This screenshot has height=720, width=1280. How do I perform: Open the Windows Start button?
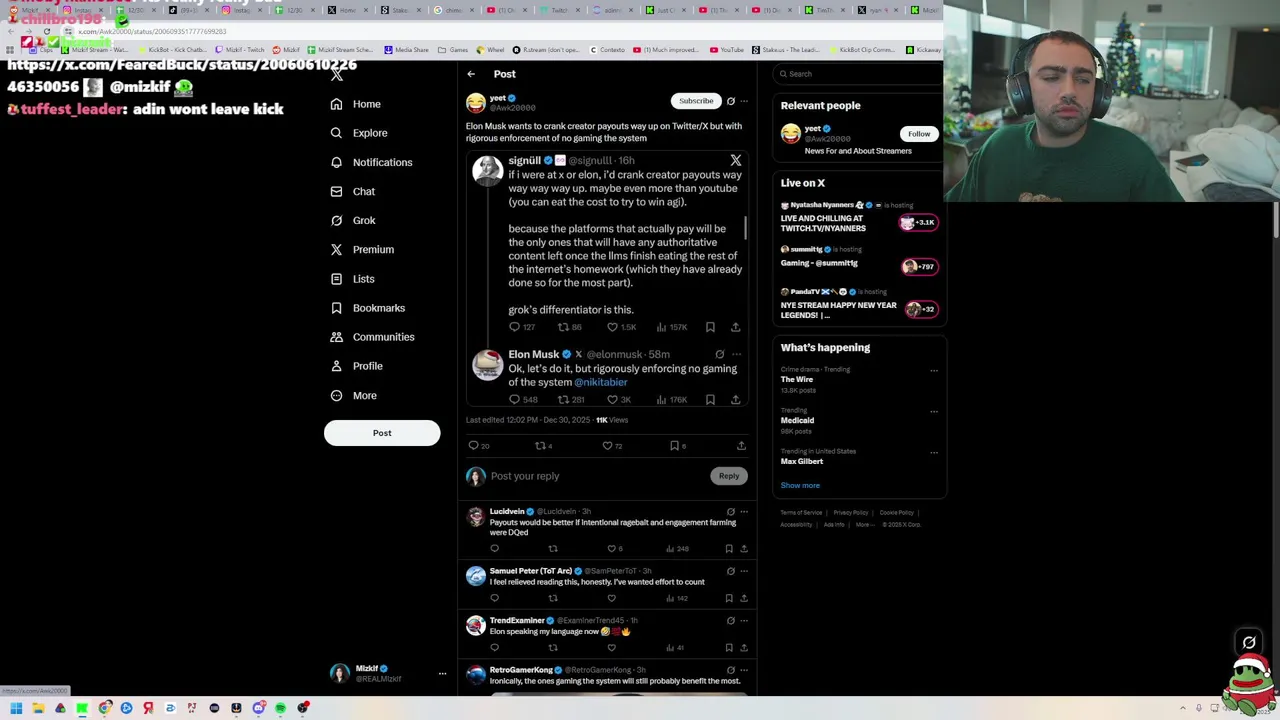[16, 708]
